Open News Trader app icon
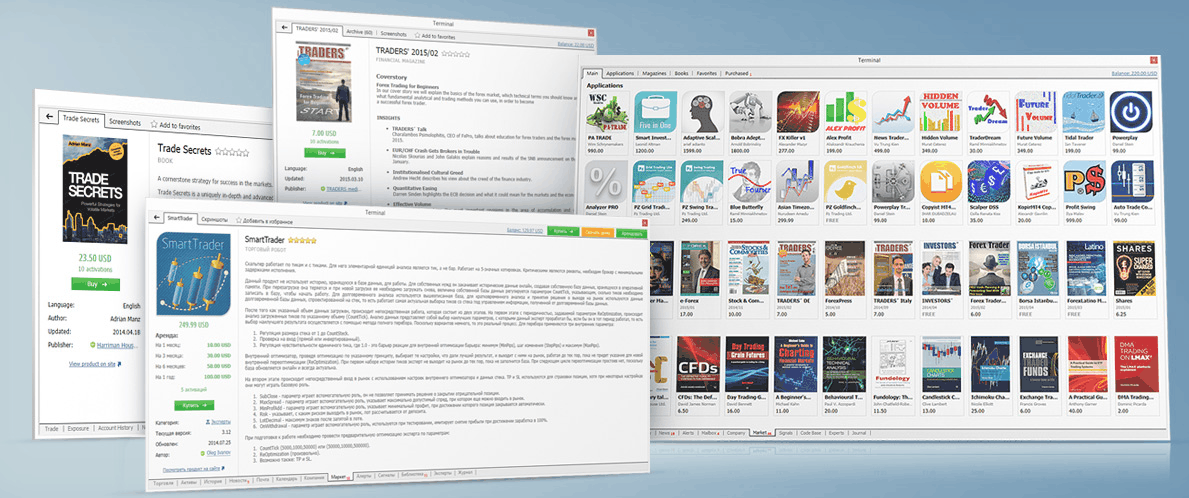Image resolution: width=1189 pixels, height=498 pixels. pos(893,112)
